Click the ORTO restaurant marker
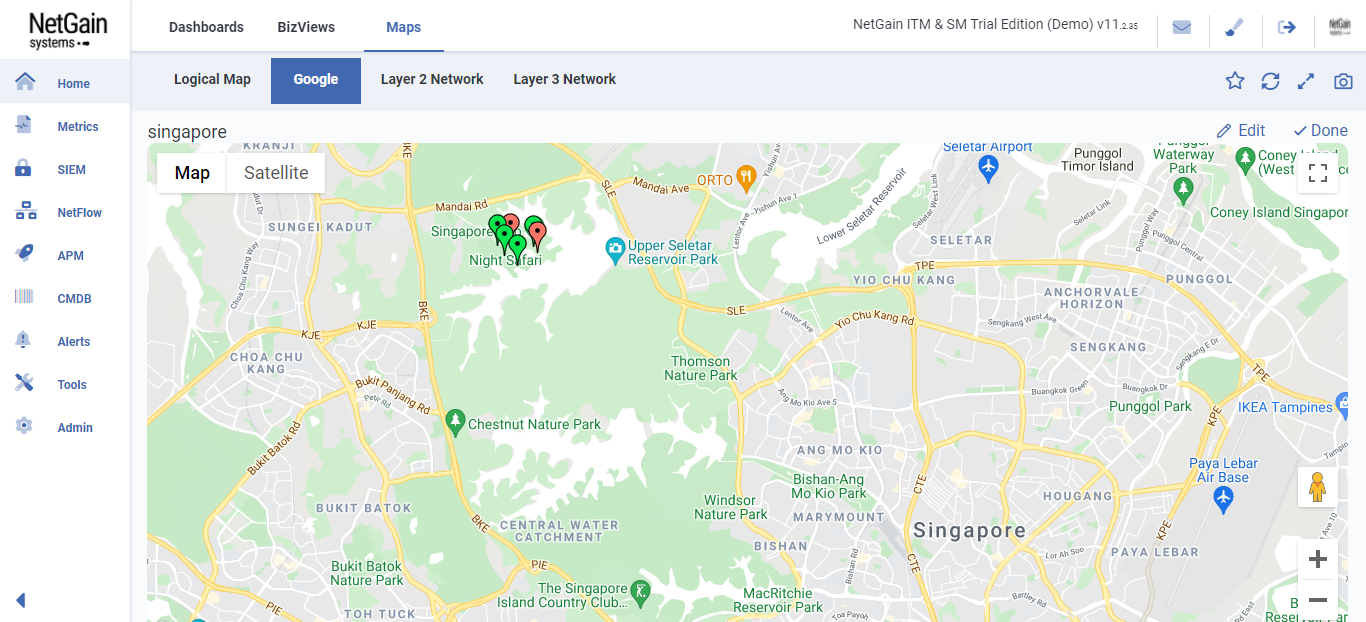This screenshot has width=1366, height=622. click(x=746, y=178)
